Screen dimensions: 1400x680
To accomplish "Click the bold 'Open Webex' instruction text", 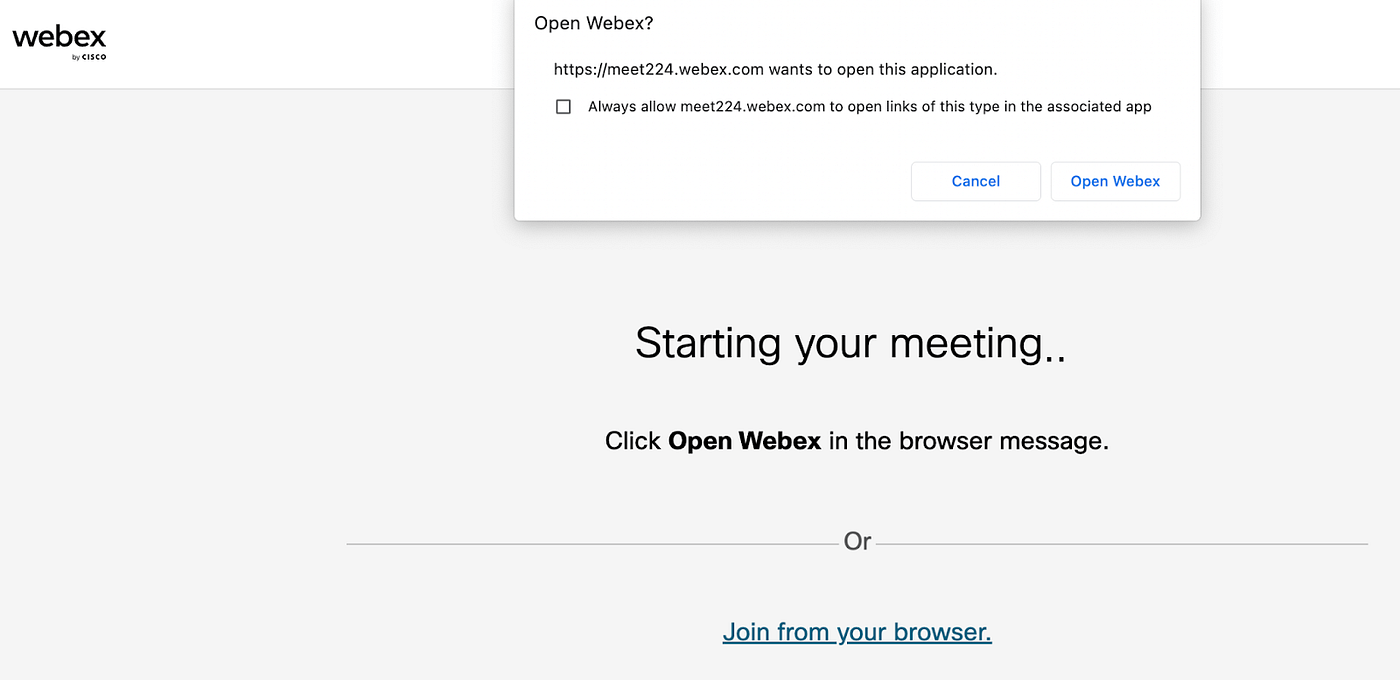I will point(744,440).
